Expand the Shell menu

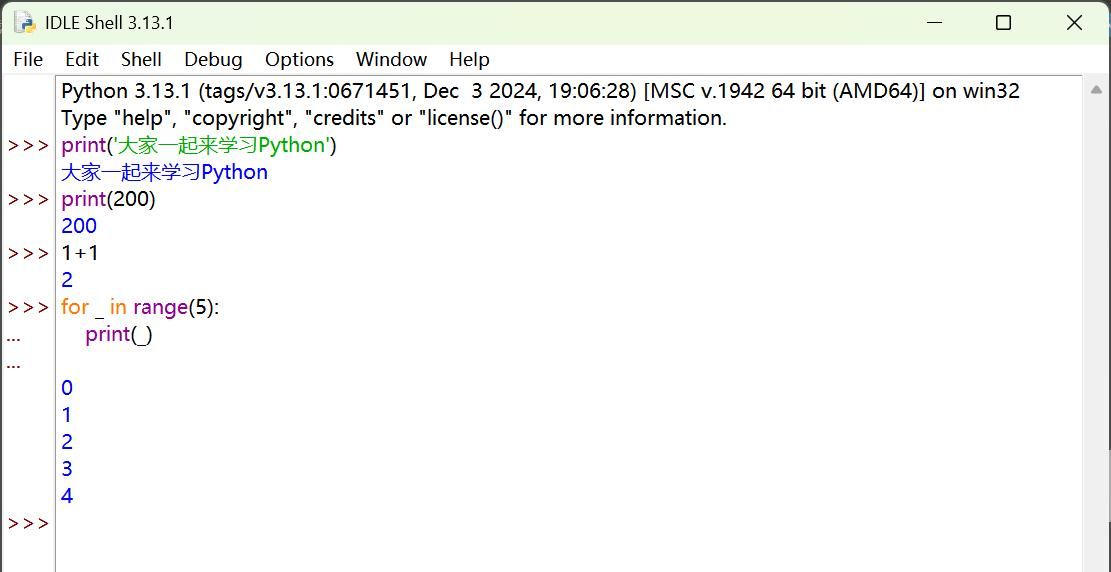pos(141,59)
